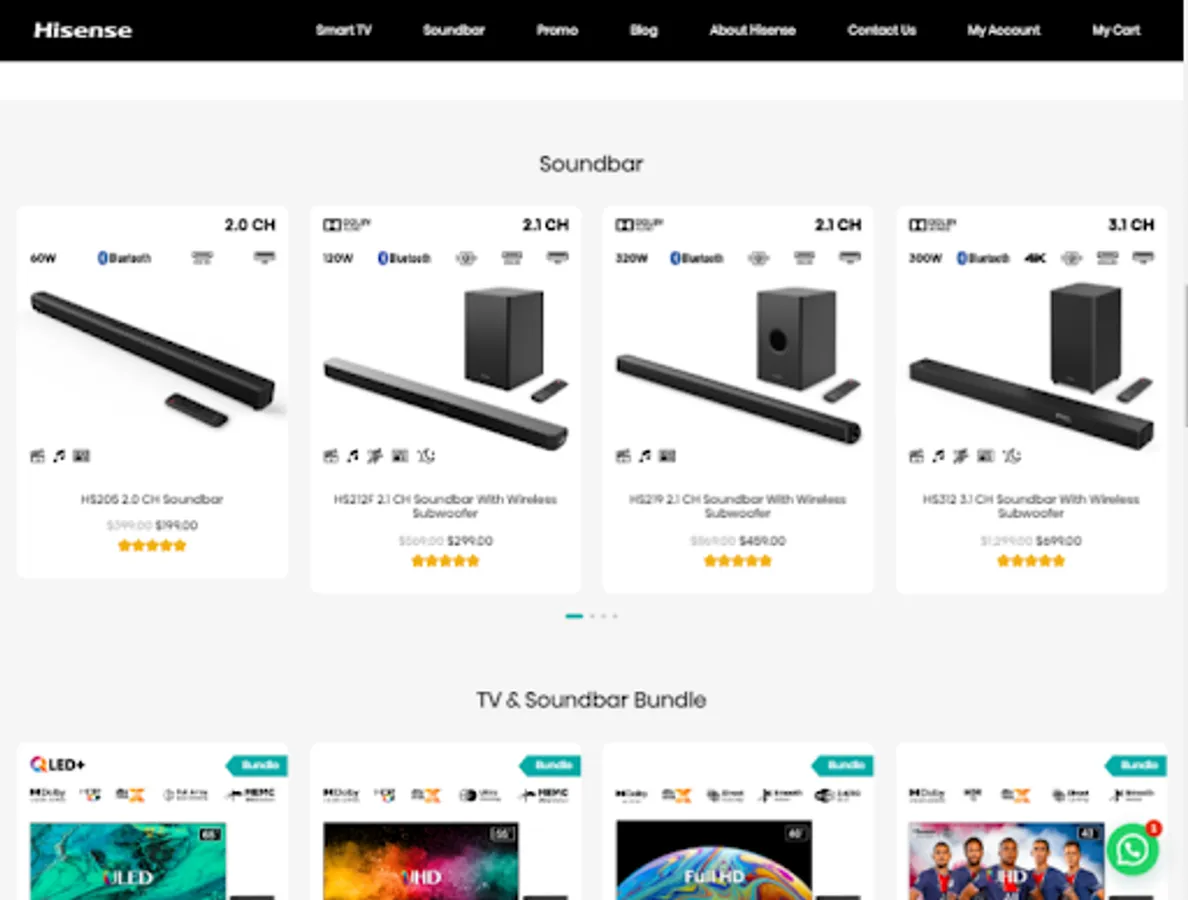Go to the Promo page
1188x900 pixels.
click(557, 30)
